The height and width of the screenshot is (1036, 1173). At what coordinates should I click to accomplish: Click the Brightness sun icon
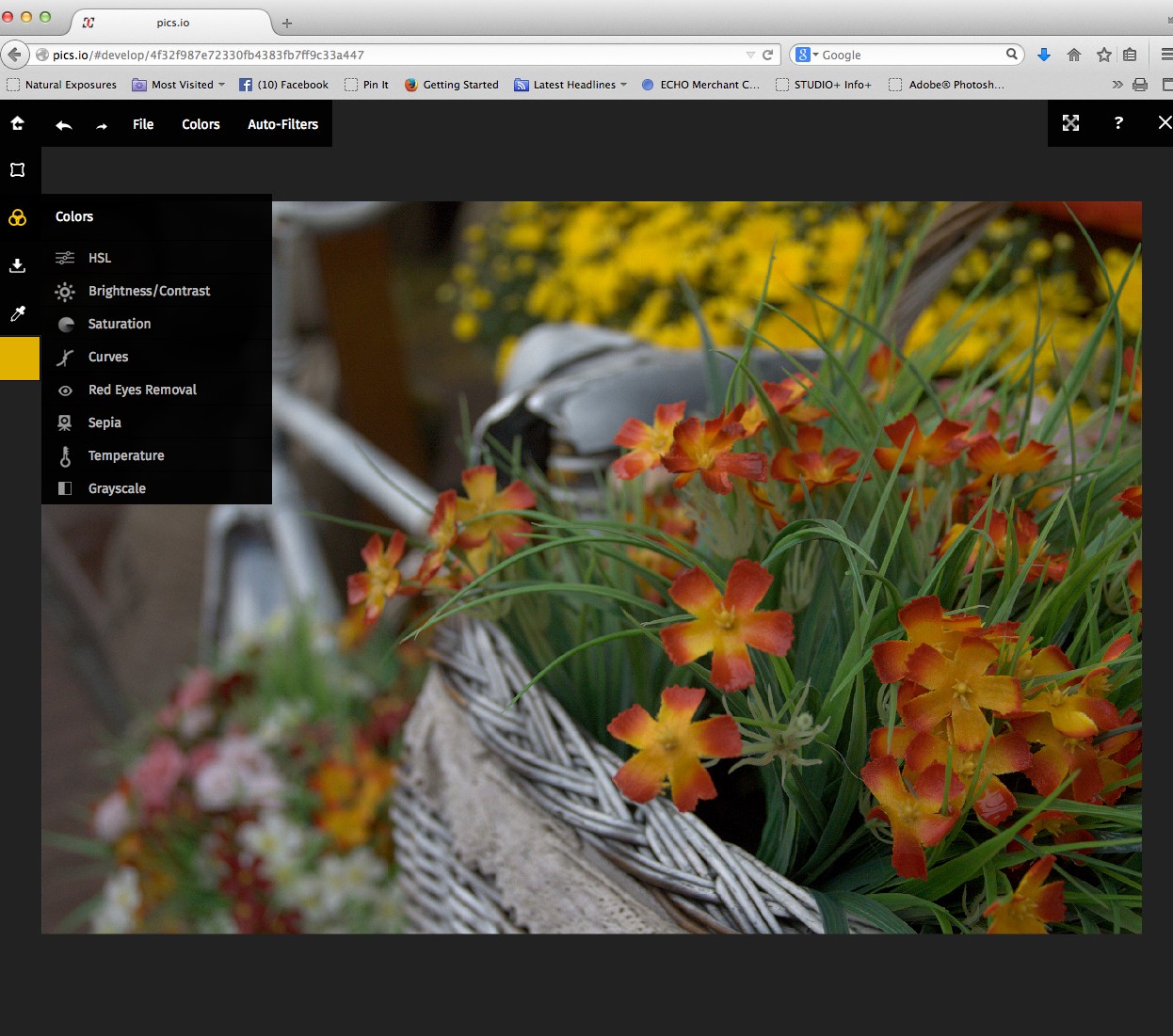tap(65, 292)
